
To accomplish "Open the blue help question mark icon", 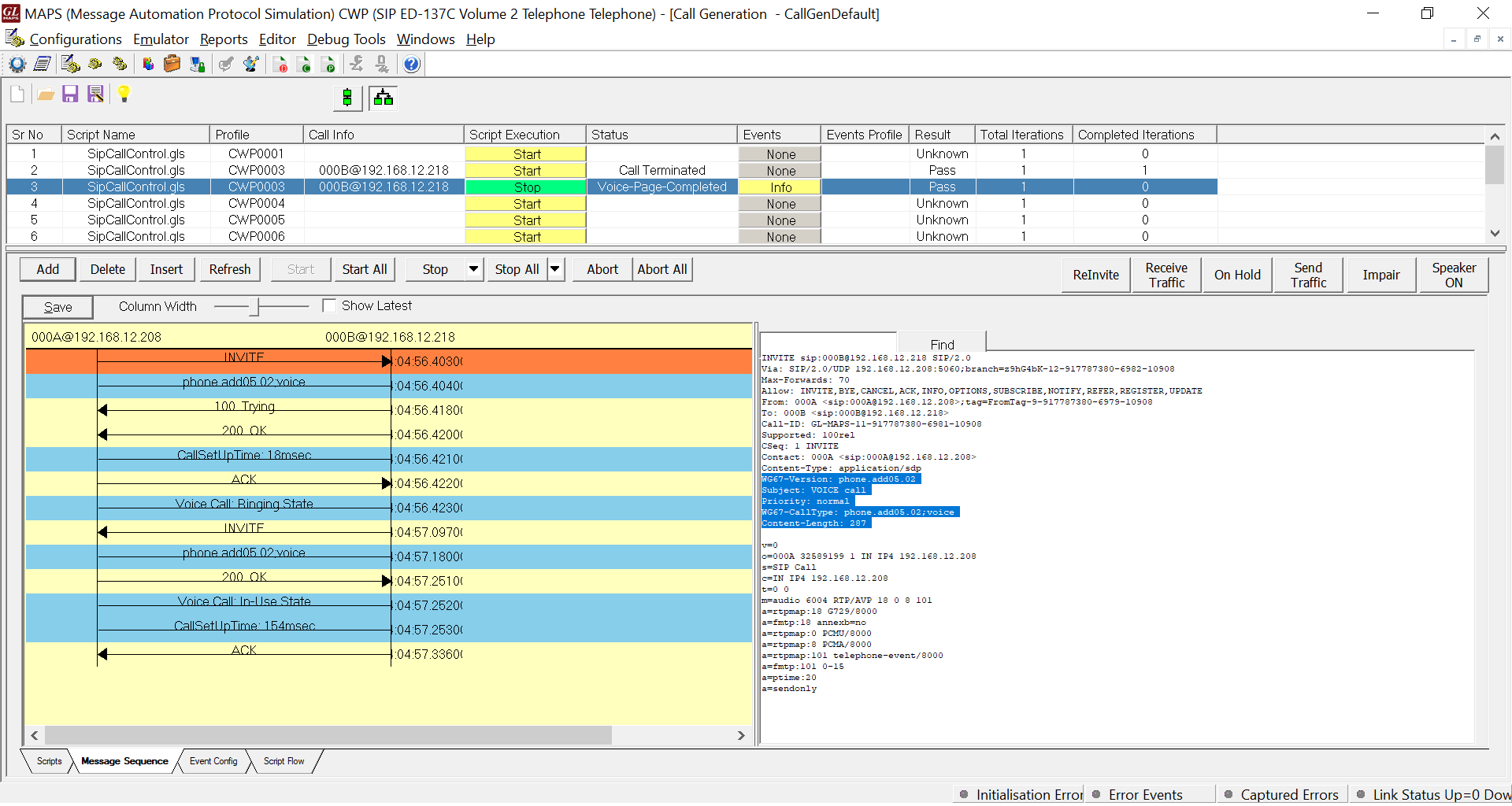I will [x=411, y=65].
